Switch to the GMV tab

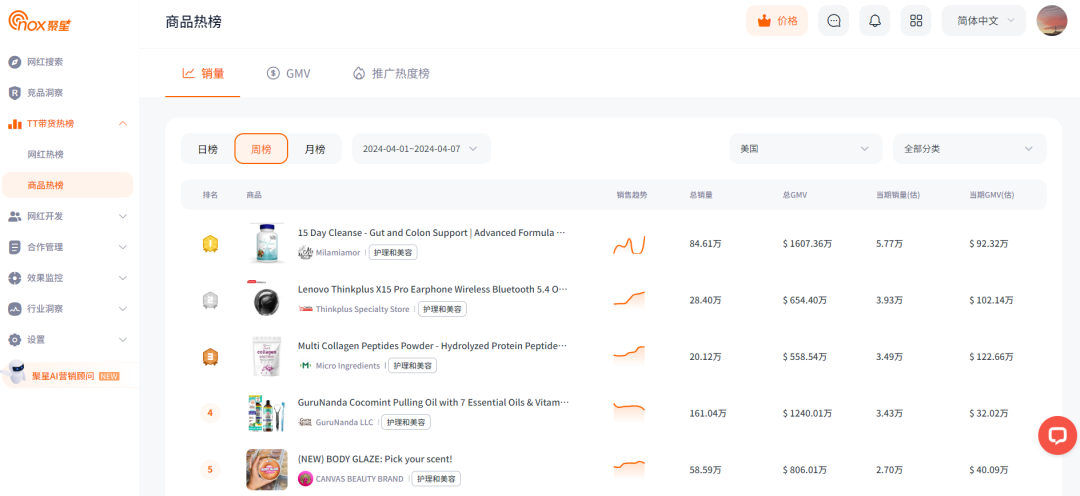[289, 73]
